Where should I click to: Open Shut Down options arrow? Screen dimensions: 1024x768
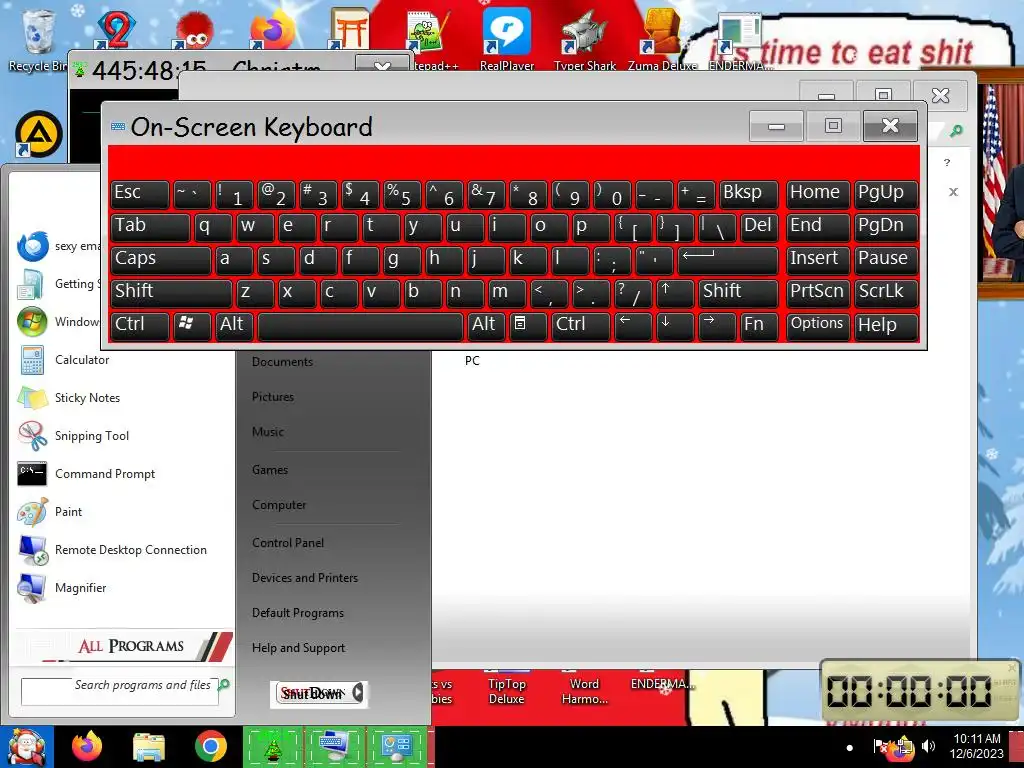358,693
